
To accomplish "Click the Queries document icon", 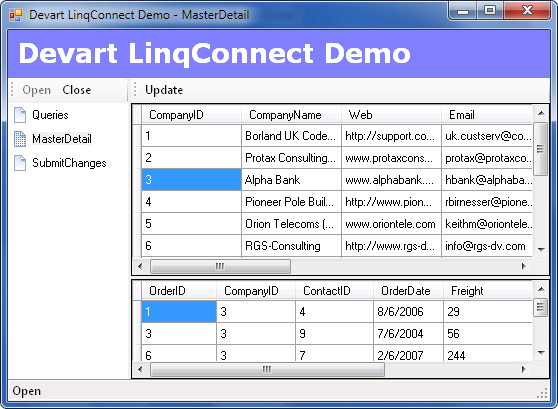I will 20,115.
